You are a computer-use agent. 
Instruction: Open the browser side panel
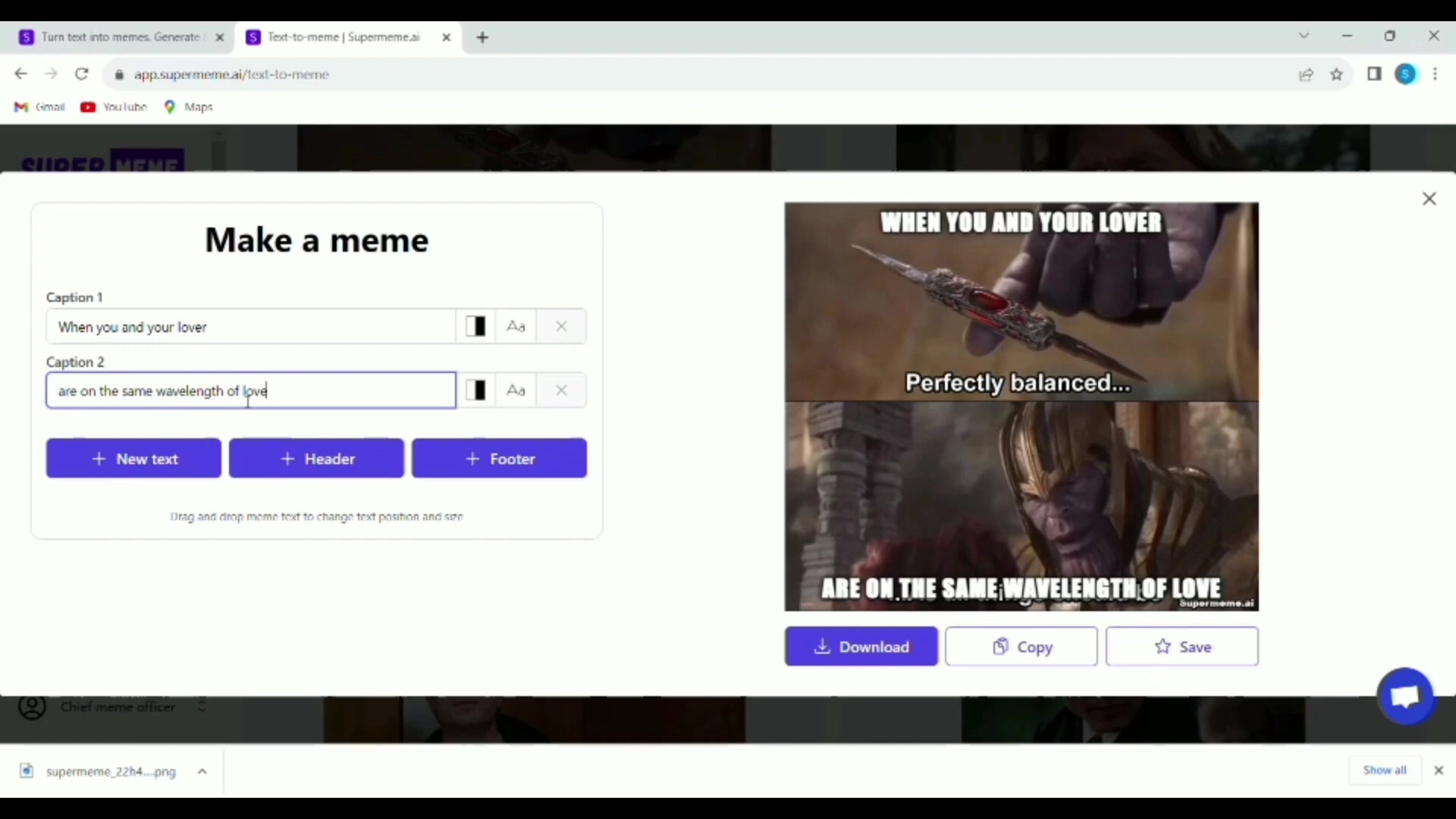(x=1374, y=74)
